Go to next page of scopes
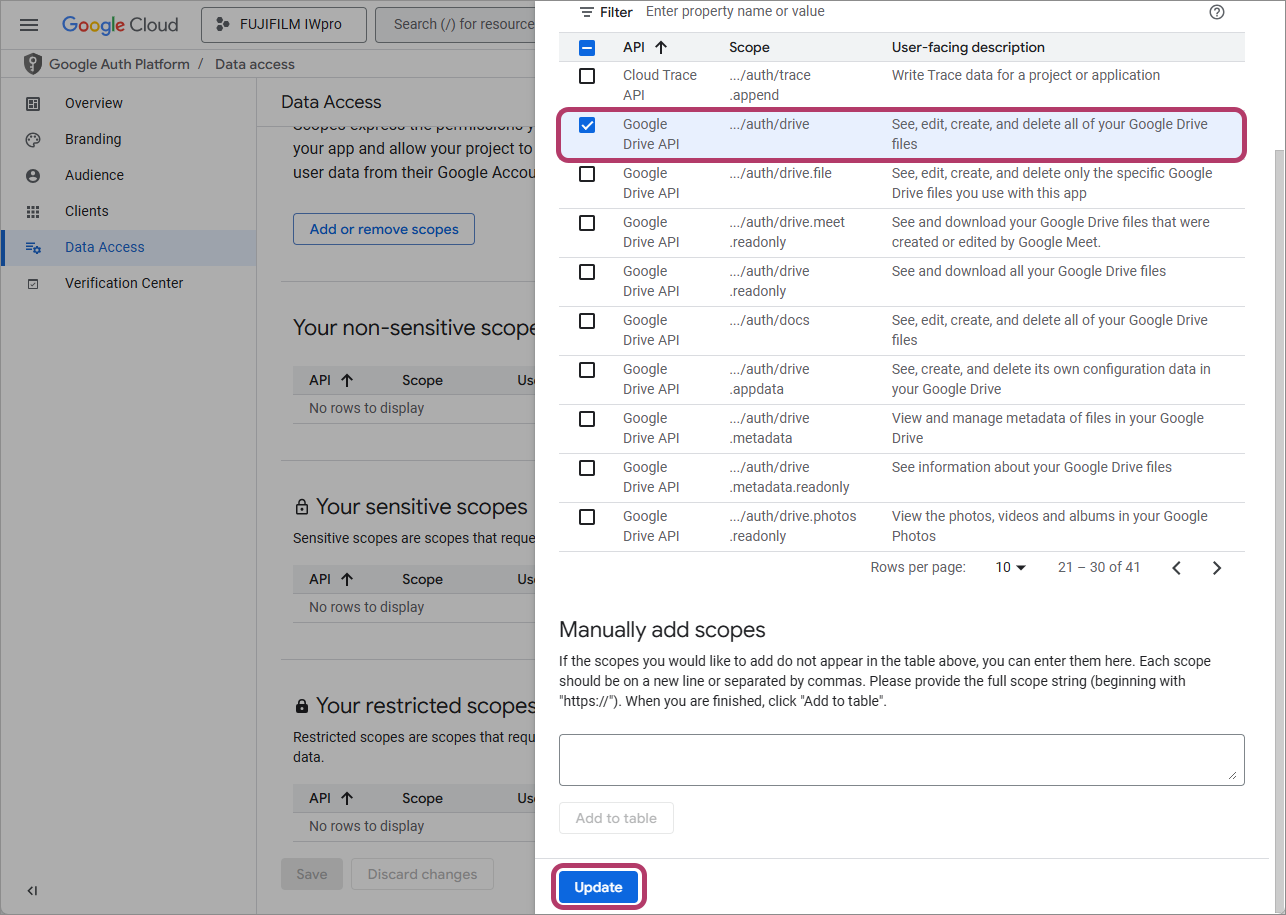 (x=1216, y=568)
